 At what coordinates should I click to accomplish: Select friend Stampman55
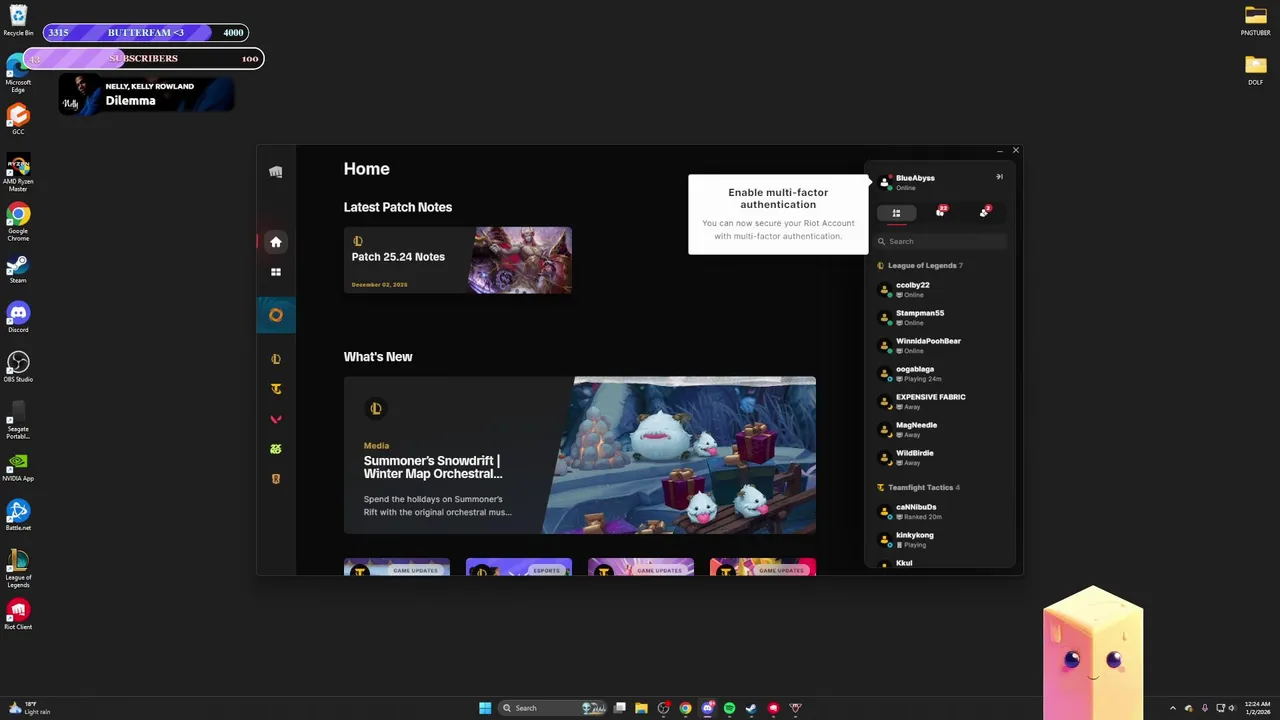pyautogui.click(x=940, y=317)
